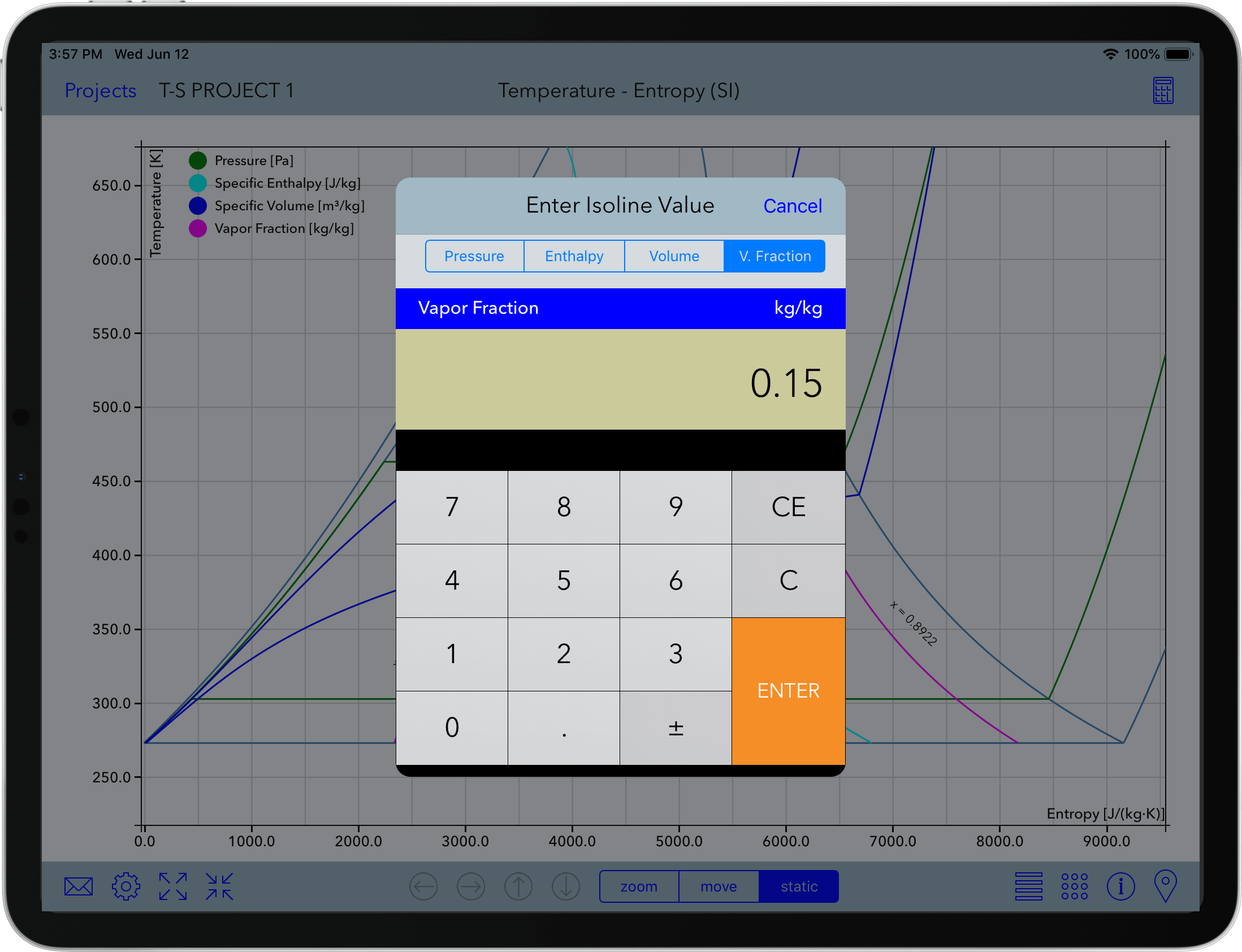Click the magenta Vapor Fraction legend swatch
The width and height of the screenshot is (1242, 952).
click(x=197, y=228)
